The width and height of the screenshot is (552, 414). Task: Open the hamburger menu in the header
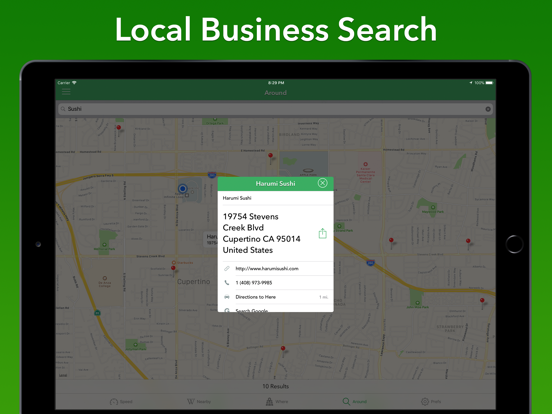click(x=66, y=92)
